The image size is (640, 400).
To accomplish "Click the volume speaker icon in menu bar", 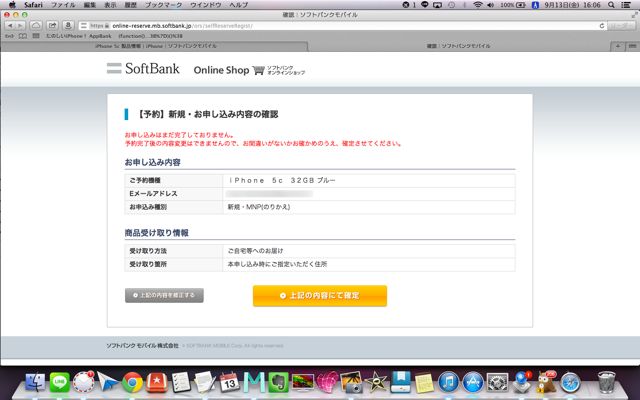I will tap(490, 5).
